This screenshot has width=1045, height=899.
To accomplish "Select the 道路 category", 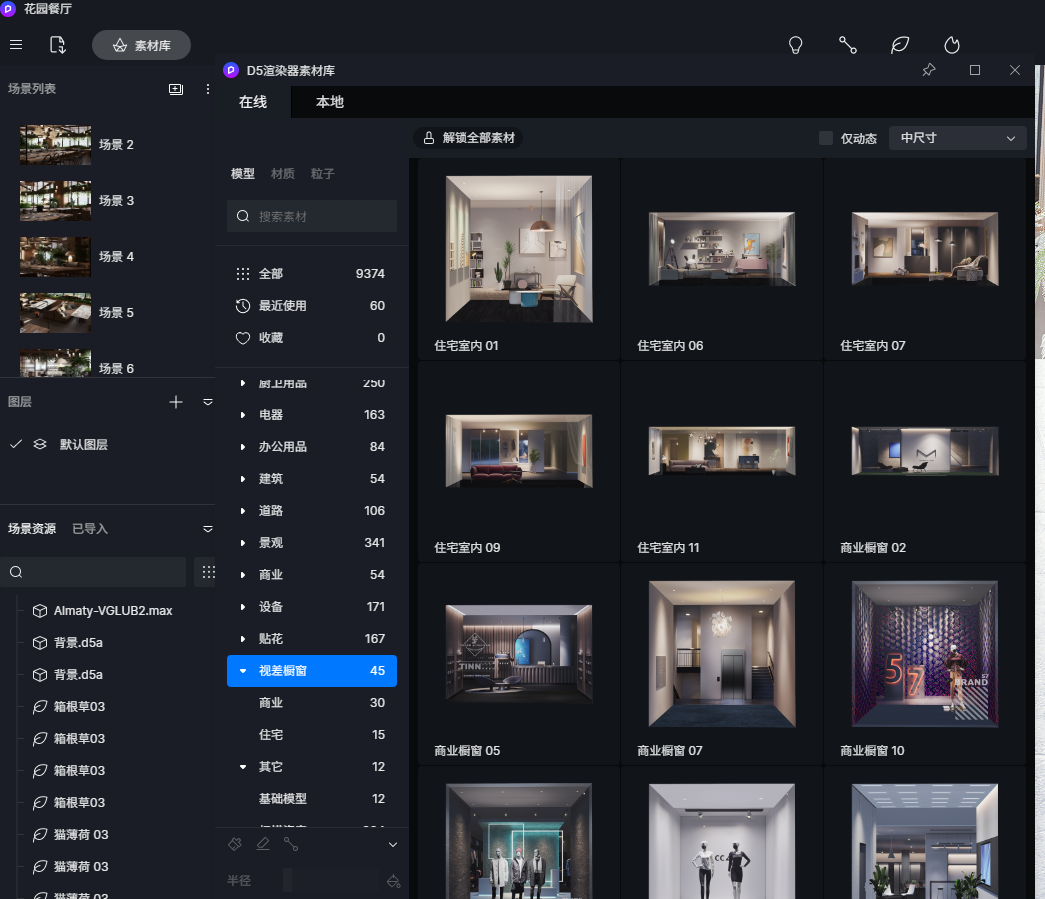I will (x=311, y=510).
